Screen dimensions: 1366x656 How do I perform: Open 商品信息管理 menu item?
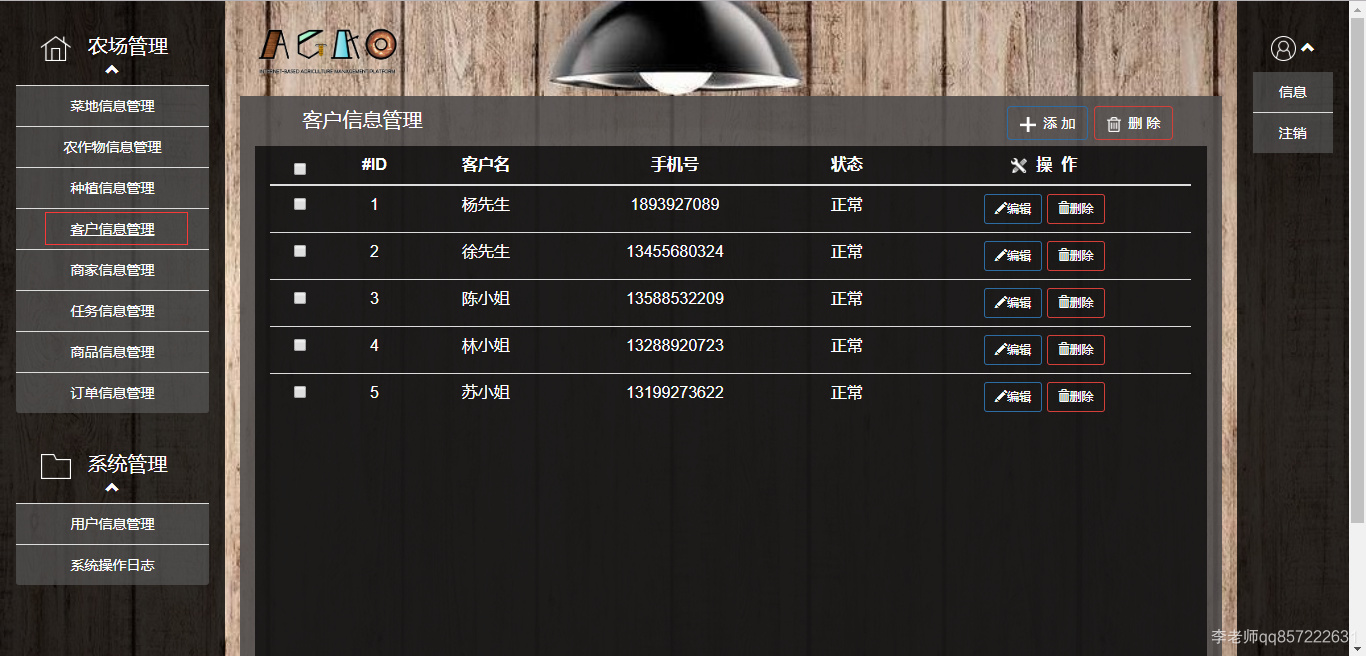(x=112, y=352)
